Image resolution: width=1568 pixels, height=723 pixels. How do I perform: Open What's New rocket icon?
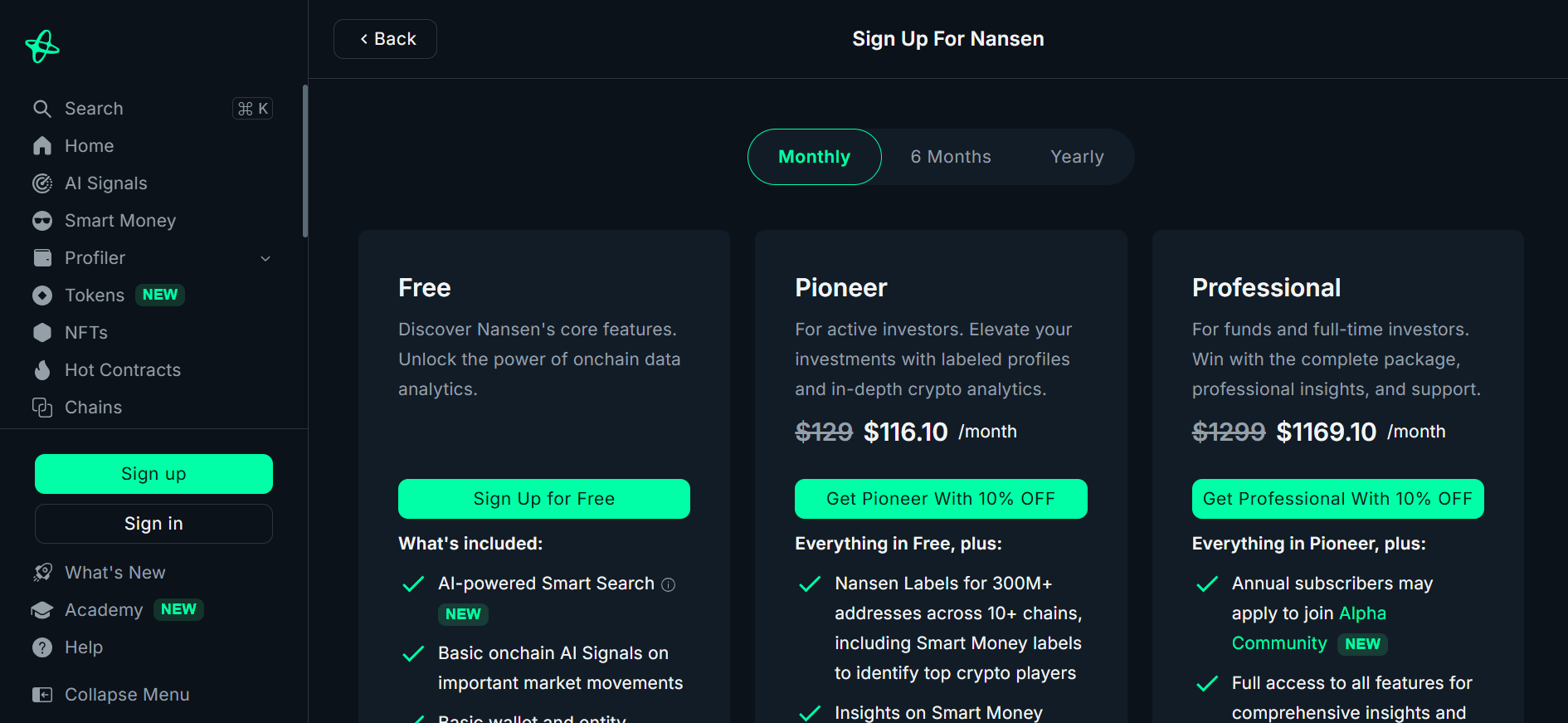(x=42, y=573)
